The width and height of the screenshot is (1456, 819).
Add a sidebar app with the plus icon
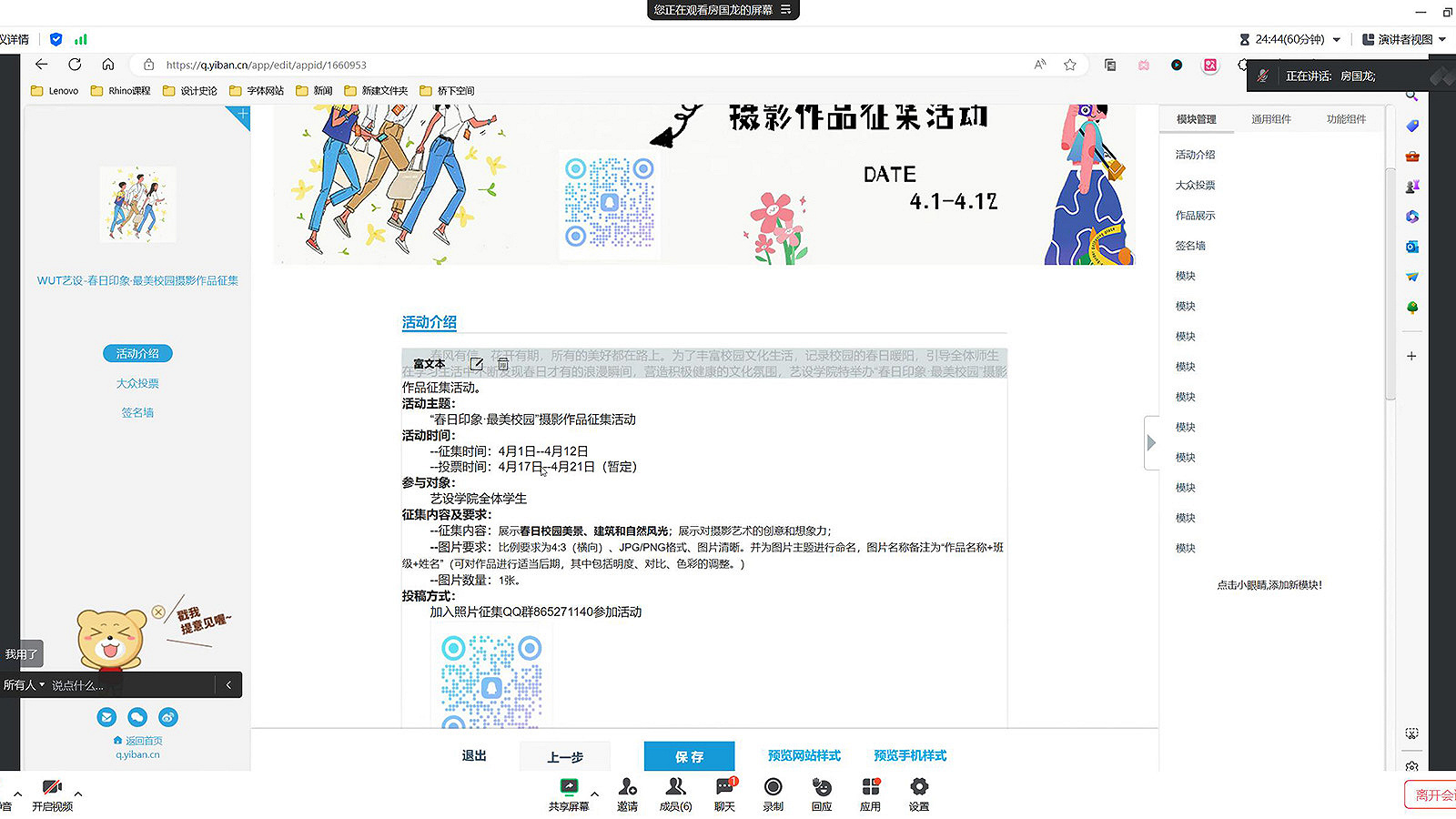(1411, 356)
